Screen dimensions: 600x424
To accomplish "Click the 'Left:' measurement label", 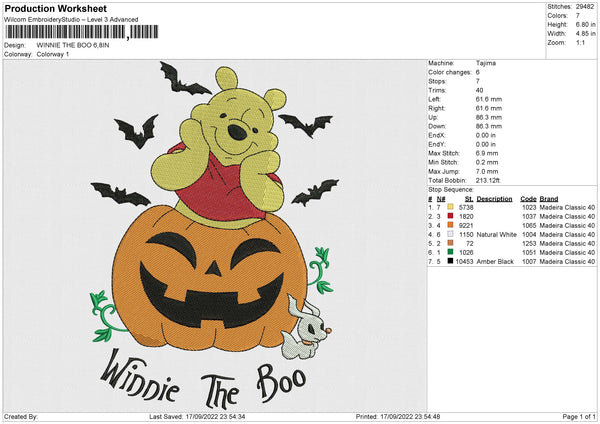I will [x=434, y=99].
